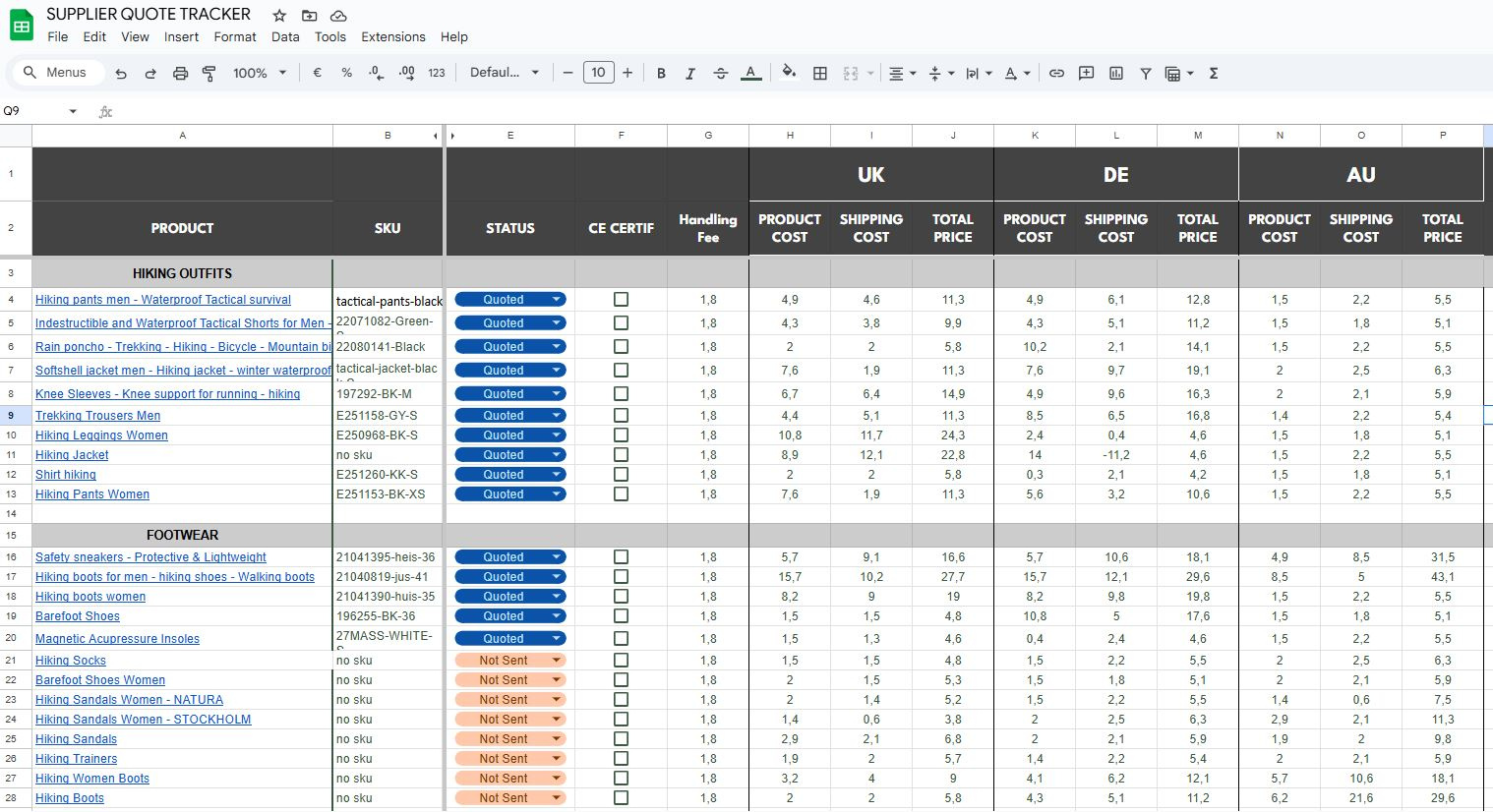Toggle CE Certif checkbox for Hiking Boots row
The width and height of the screenshot is (1493, 812).
(621, 797)
